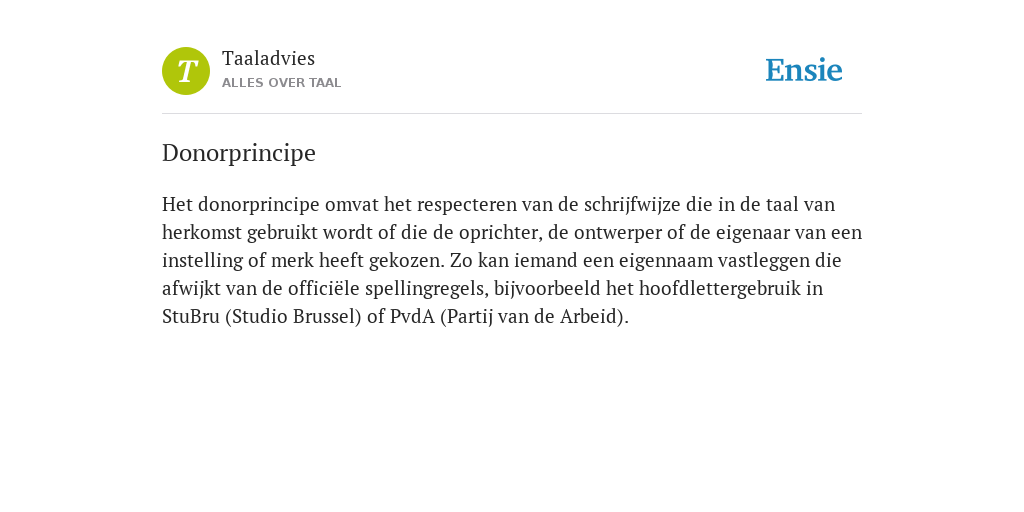Click the Donorprincipe heading
The image size is (1024, 512).
239,153
